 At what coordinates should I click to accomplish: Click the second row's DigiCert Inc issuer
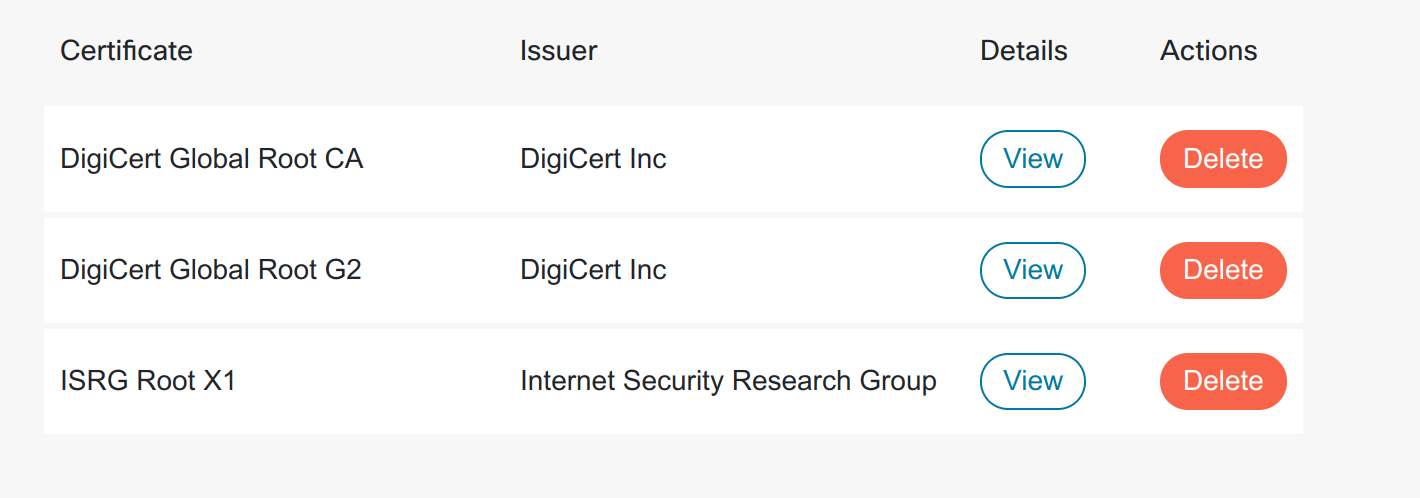tap(593, 270)
